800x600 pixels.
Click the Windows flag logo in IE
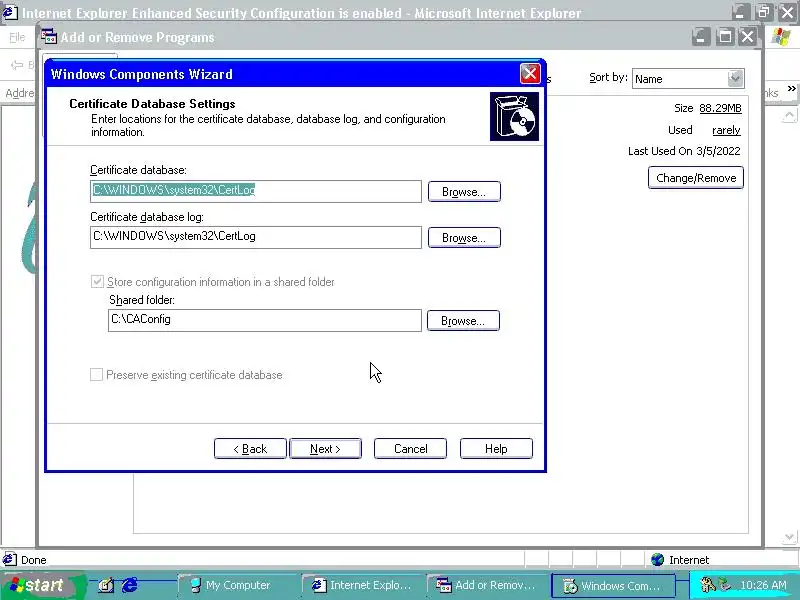(x=781, y=37)
